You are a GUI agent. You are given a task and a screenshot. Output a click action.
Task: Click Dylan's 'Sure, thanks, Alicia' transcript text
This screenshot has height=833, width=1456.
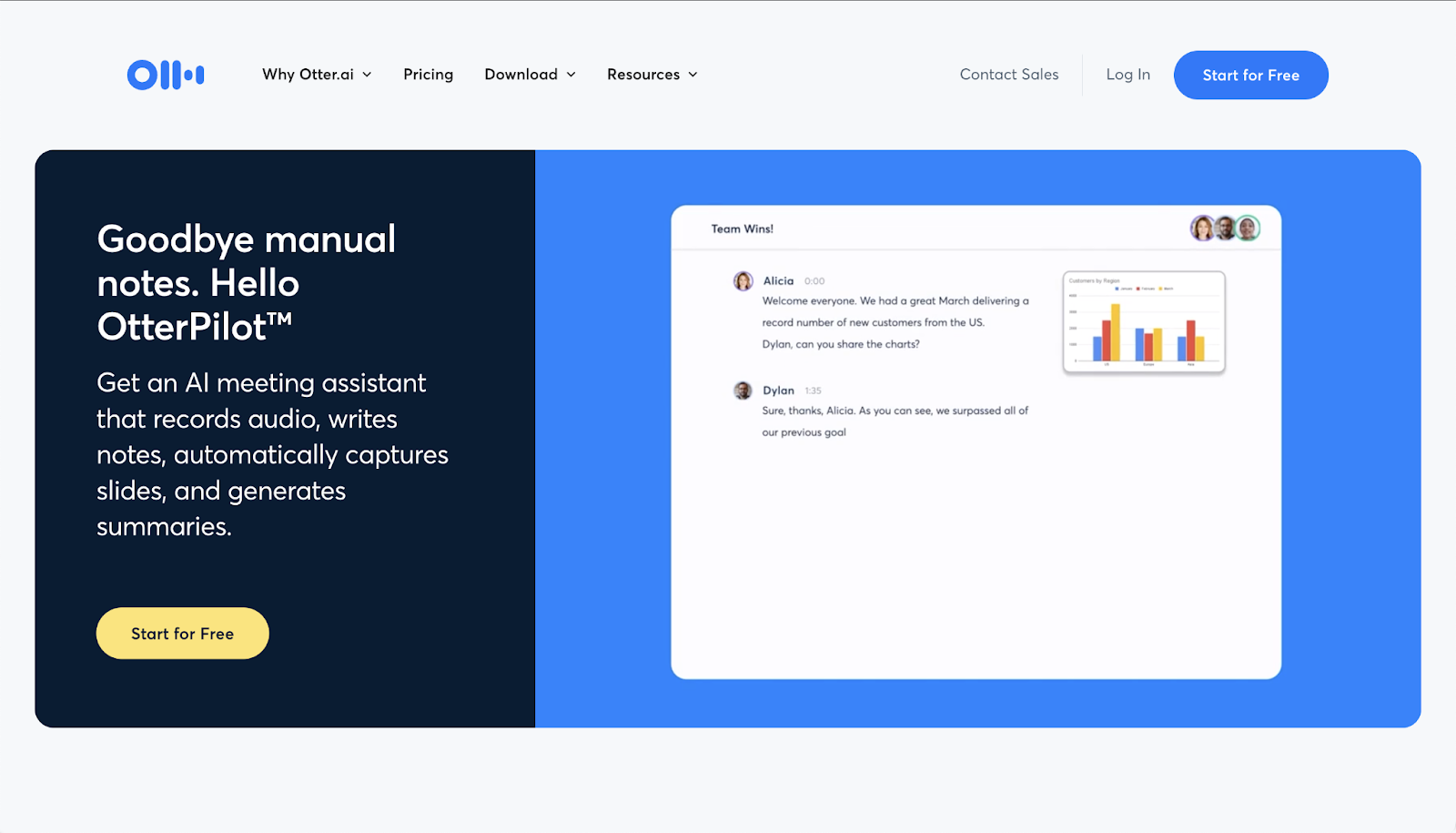coord(895,422)
